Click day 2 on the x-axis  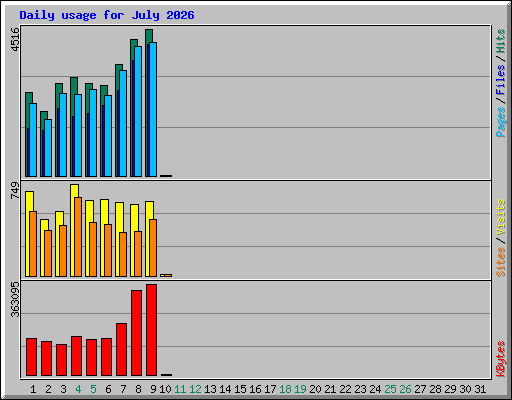[x=48, y=389]
